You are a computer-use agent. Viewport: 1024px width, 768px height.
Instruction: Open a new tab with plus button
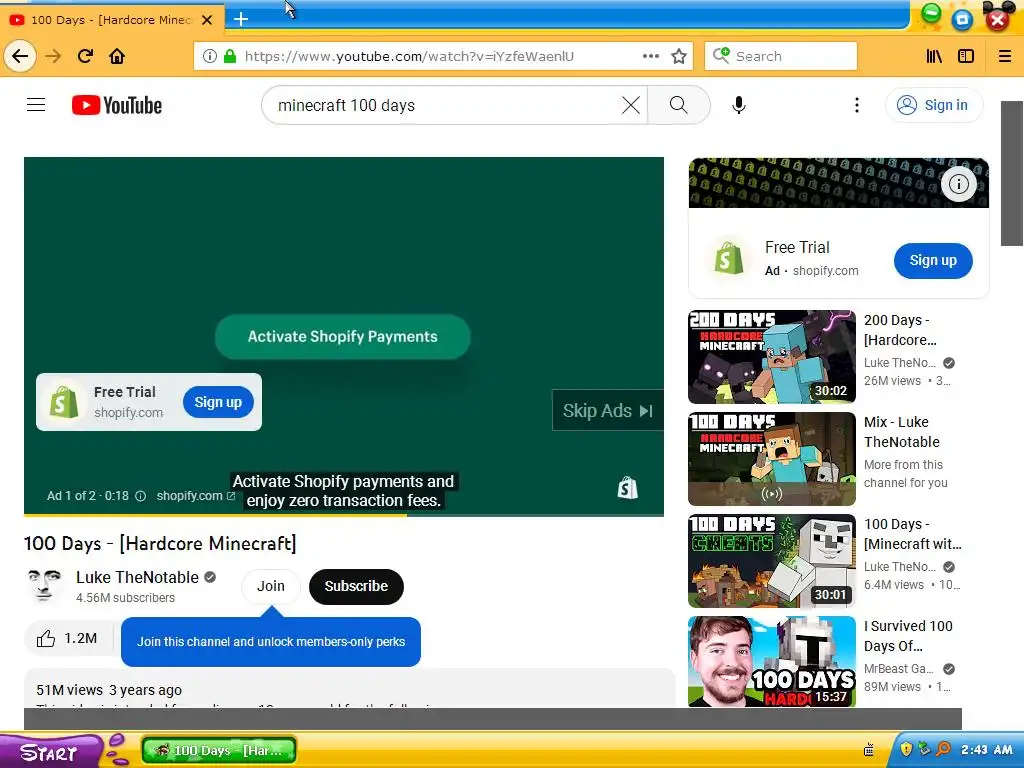(x=241, y=19)
